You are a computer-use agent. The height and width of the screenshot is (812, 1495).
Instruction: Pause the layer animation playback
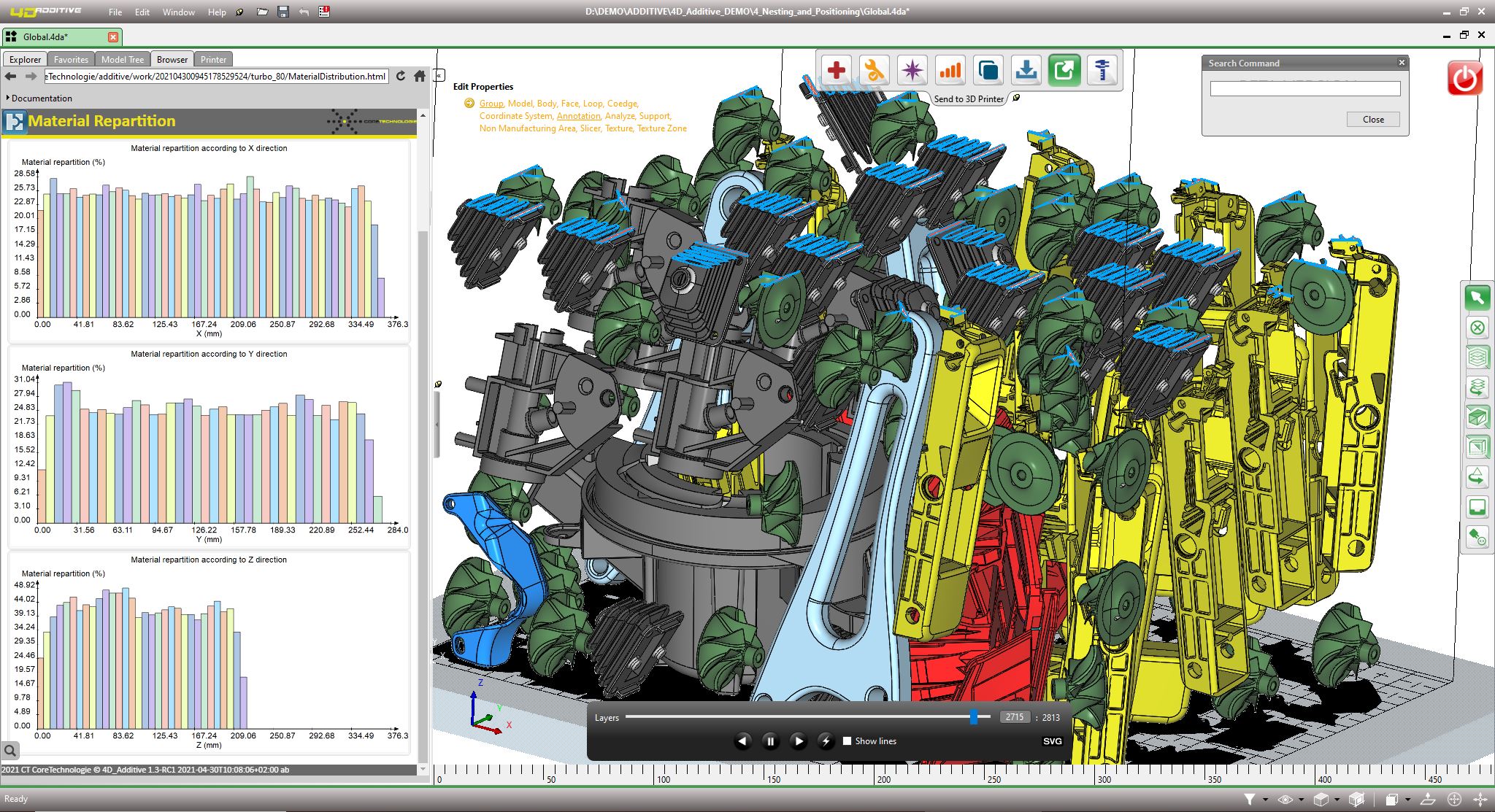(x=770, y=741)
